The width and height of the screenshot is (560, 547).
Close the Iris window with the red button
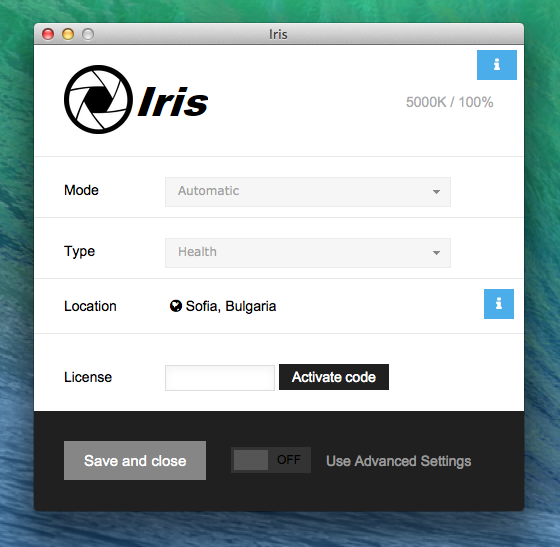click(x=48, y=34)
